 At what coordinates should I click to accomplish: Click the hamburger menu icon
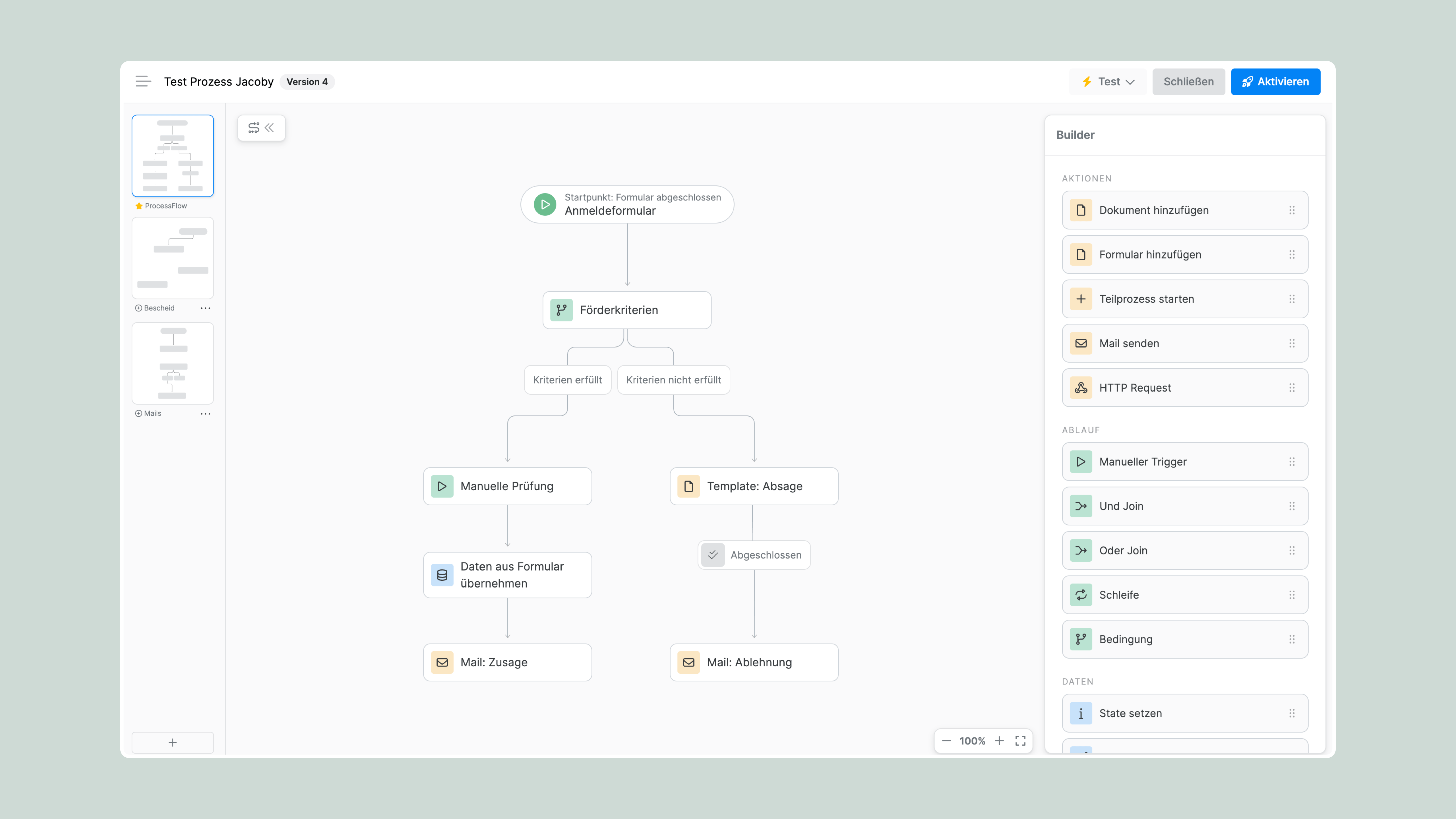[x=143, y=81]
